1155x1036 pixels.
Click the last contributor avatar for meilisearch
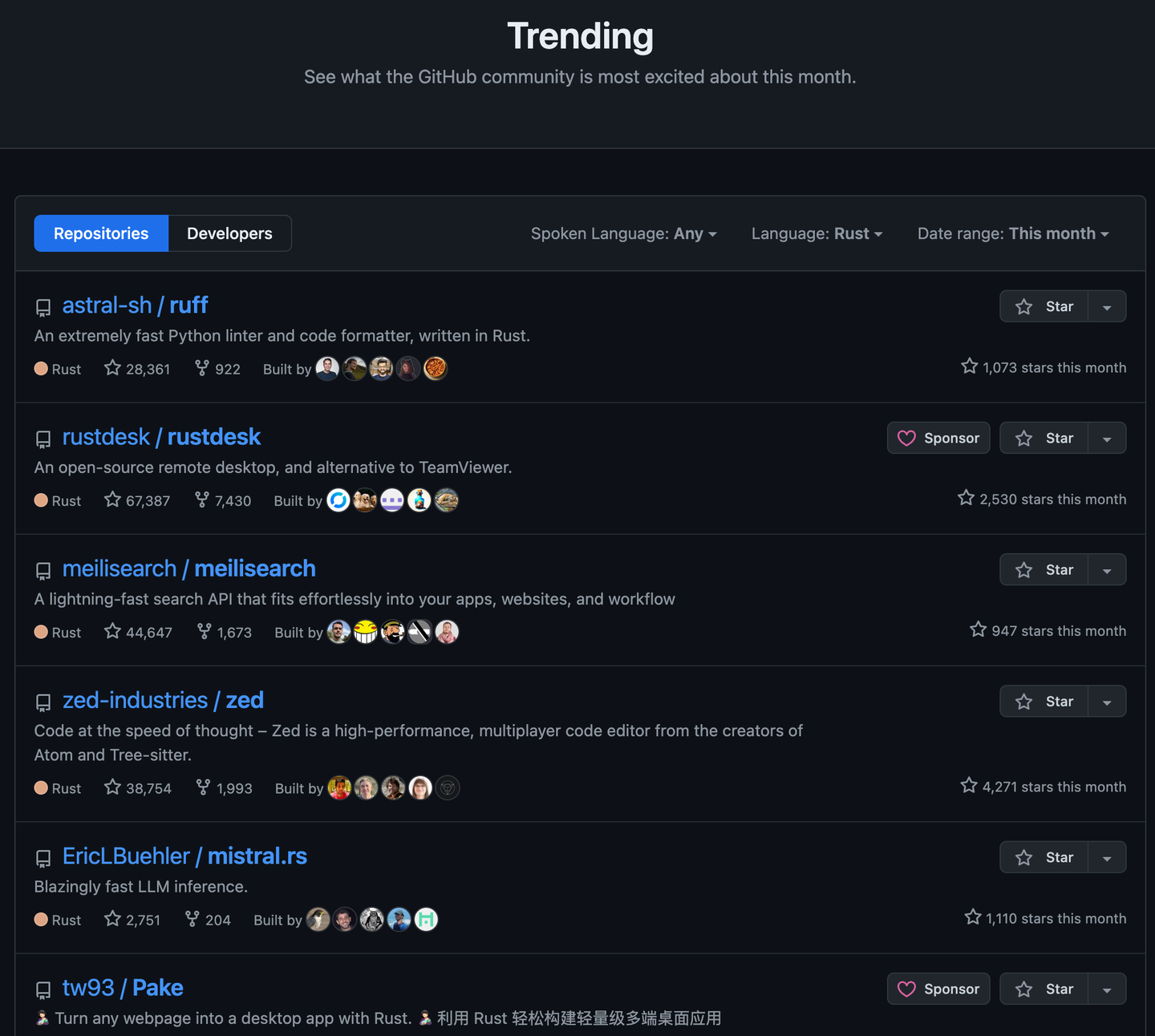click(x=447, y=632)
